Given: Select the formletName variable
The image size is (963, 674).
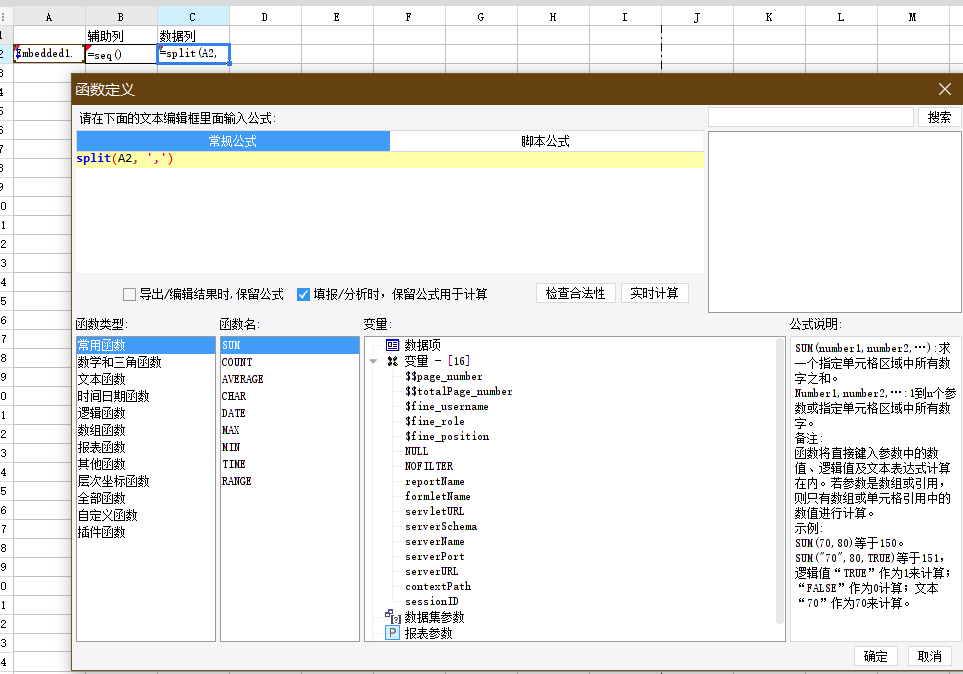Looking at the screenshot, I should [438, 496].
